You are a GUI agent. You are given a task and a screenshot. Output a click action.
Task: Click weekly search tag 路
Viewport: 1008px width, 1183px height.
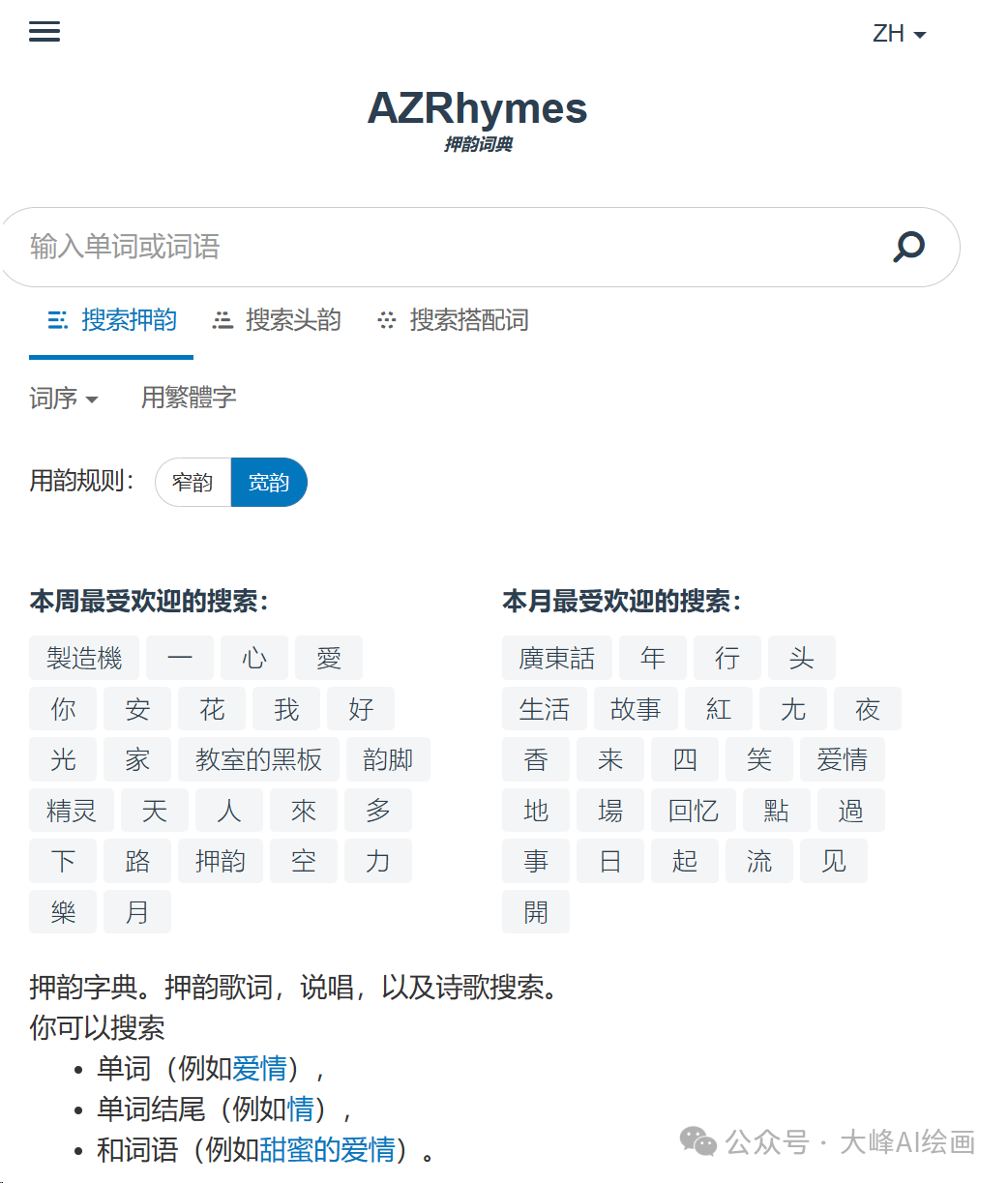(137, 861)
